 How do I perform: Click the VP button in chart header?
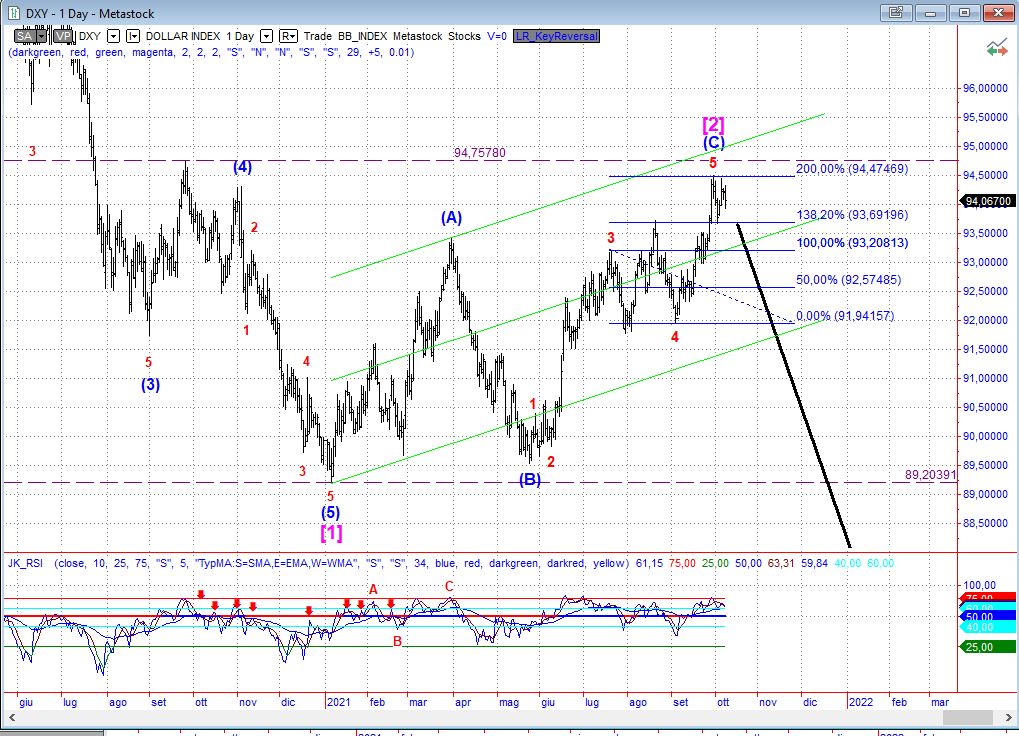63,36
